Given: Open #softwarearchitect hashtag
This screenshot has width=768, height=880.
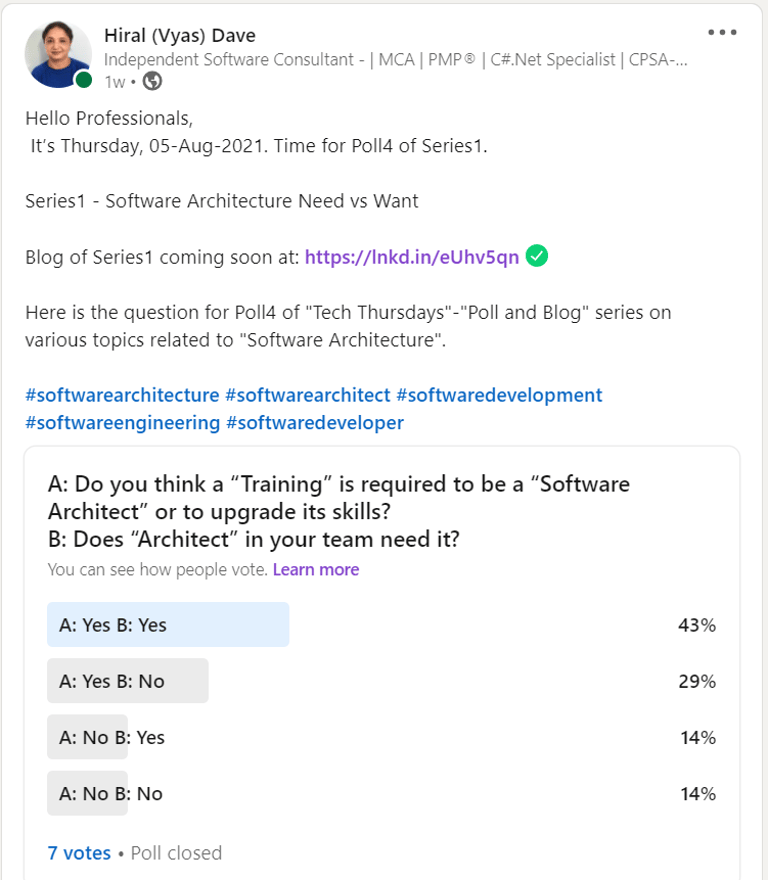Looking at the screenshot, I should click(308, 395).
